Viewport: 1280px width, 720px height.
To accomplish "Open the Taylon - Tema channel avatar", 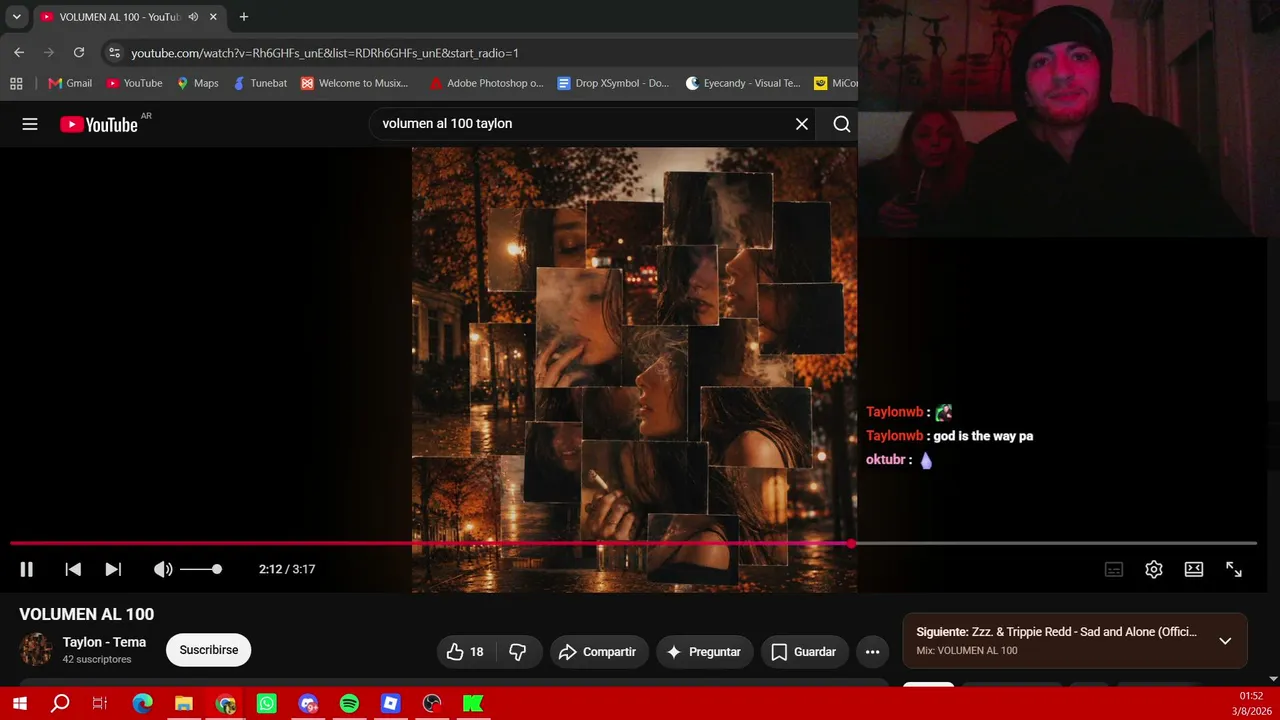I will (36, 650).
